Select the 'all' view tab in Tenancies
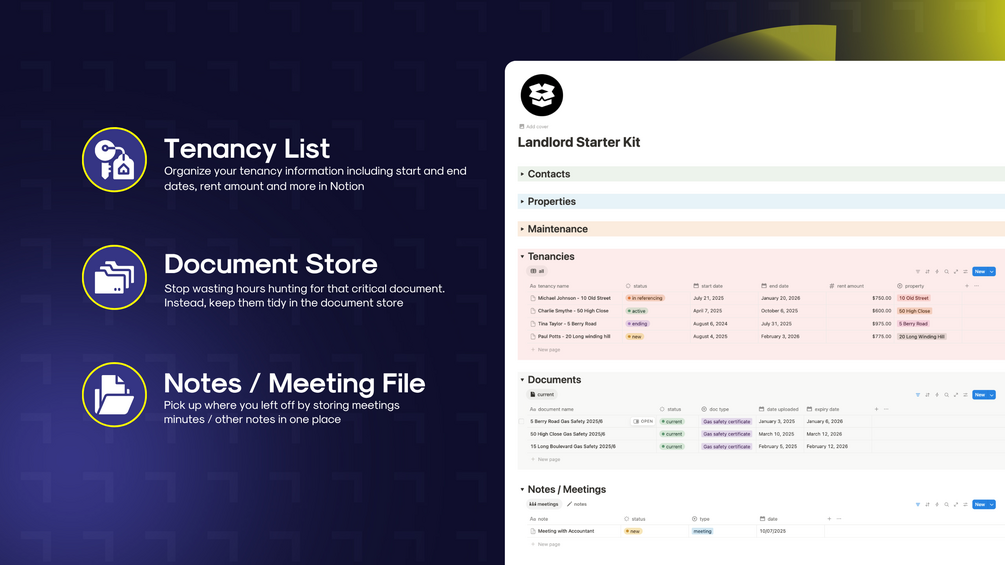Viewport: 1005px width, 565px height. tap(537, 271)
